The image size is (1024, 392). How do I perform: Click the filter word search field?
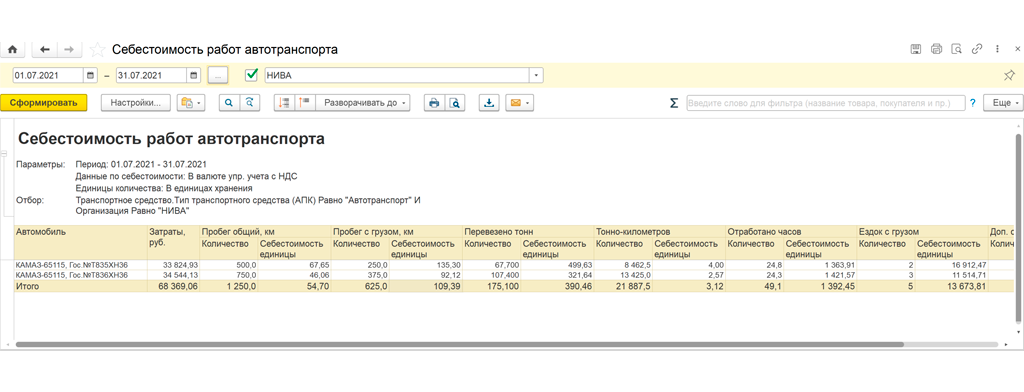point(825,103)
